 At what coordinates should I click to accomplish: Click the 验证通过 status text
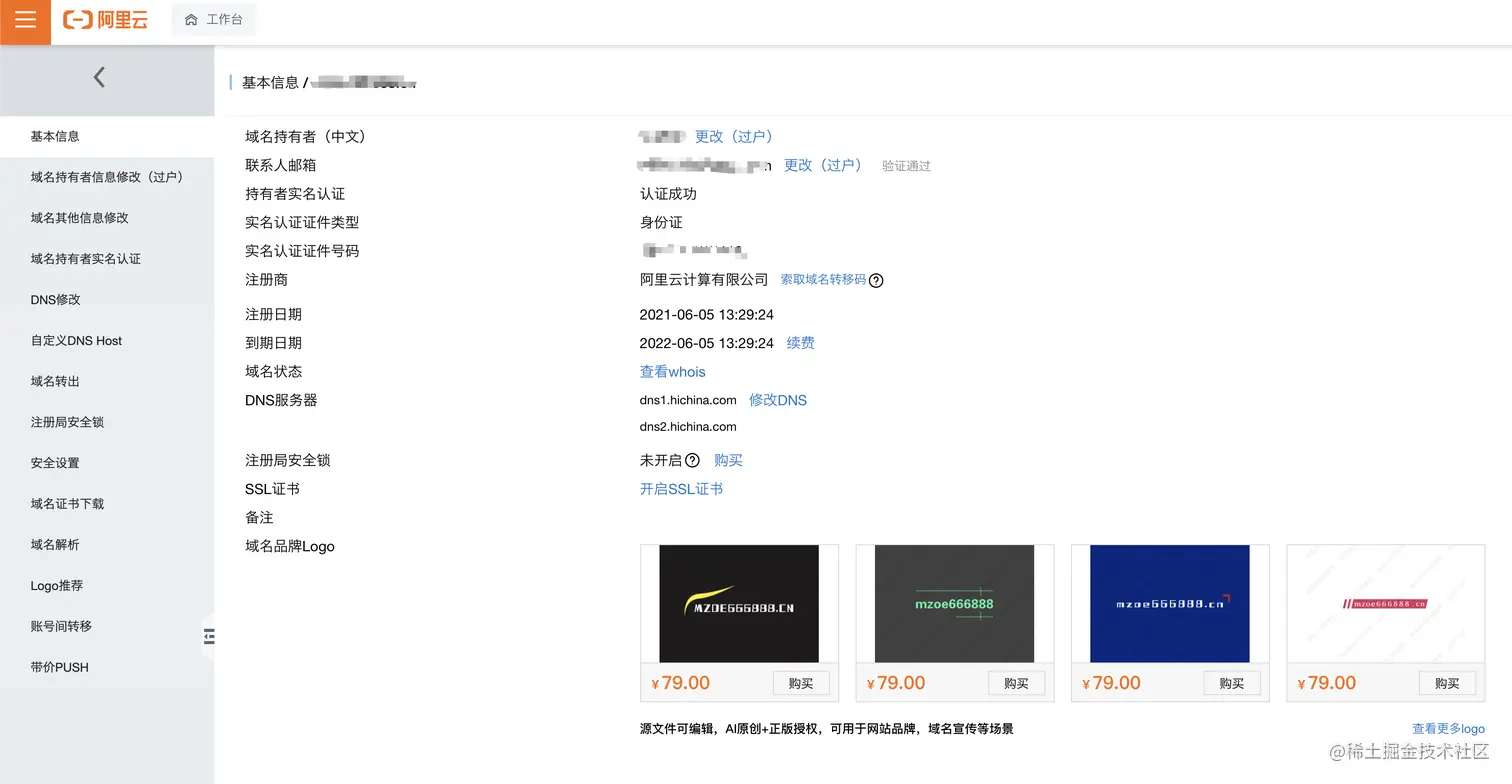906,166
